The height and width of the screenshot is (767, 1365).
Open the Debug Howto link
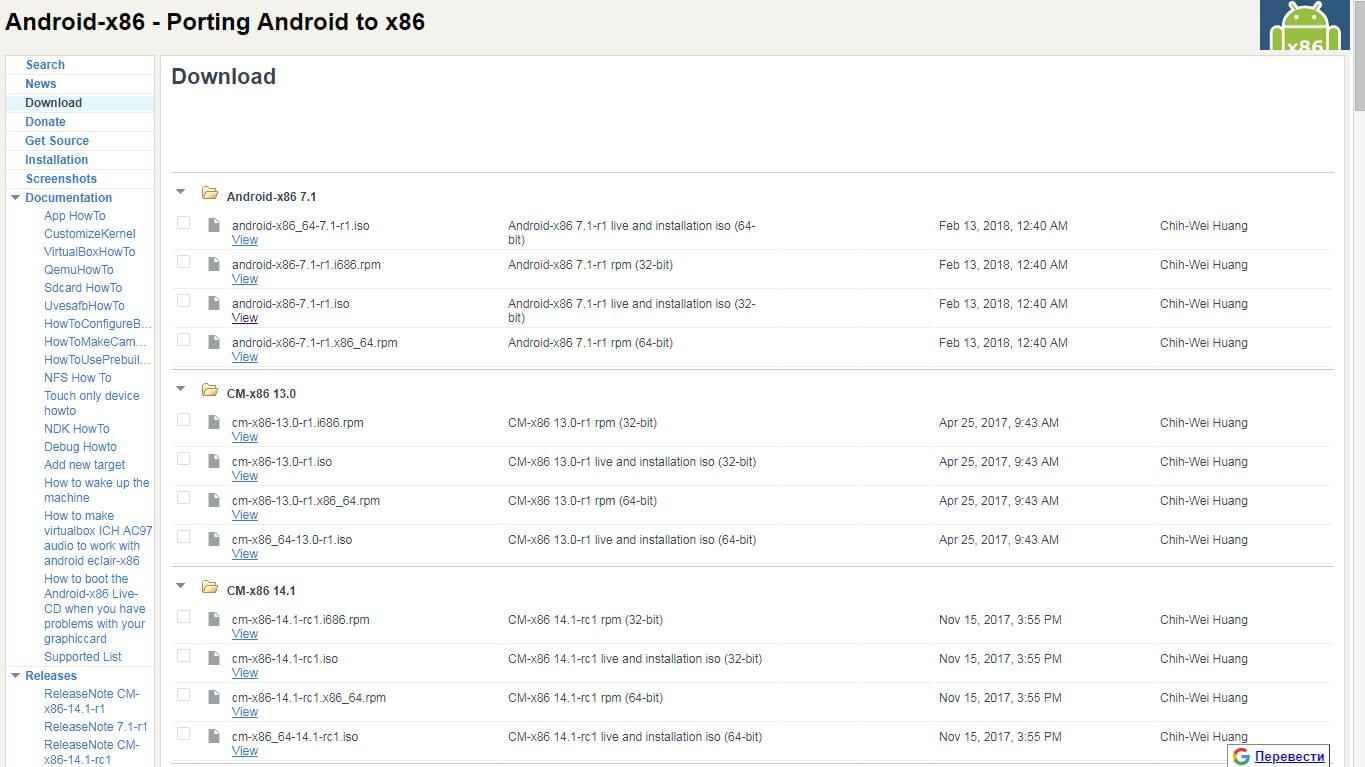pos(80,447)
